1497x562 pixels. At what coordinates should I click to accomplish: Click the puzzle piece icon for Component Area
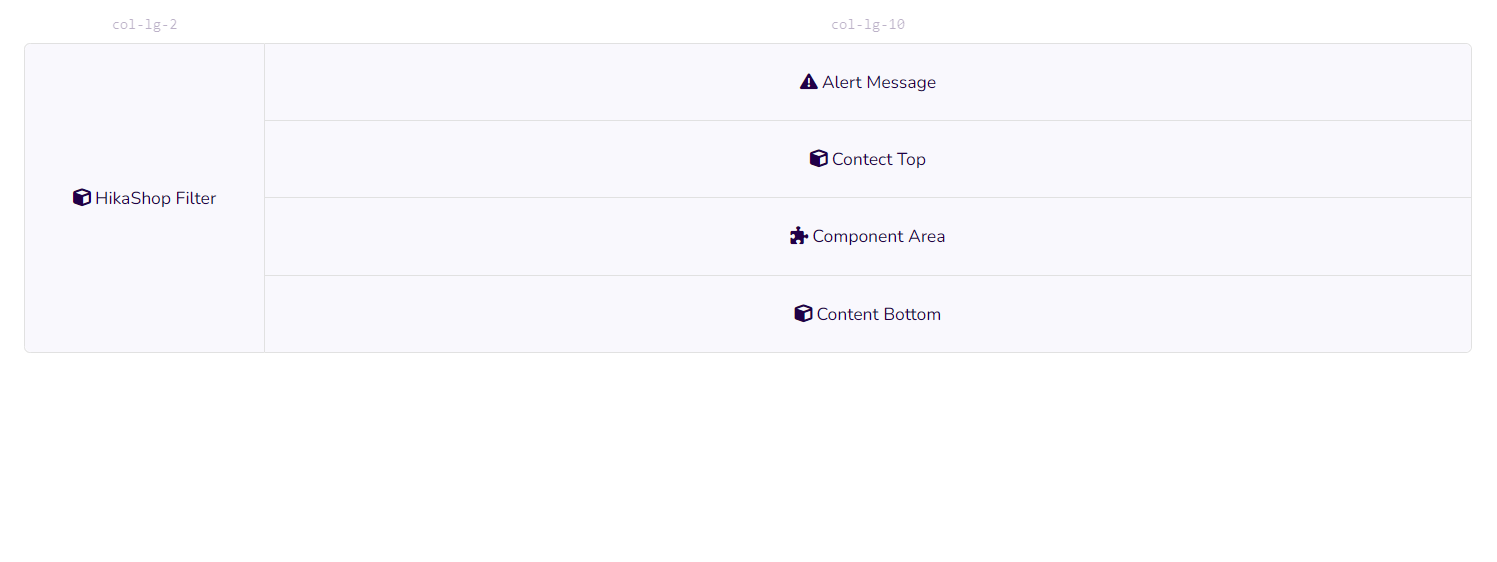pos(798,236)
